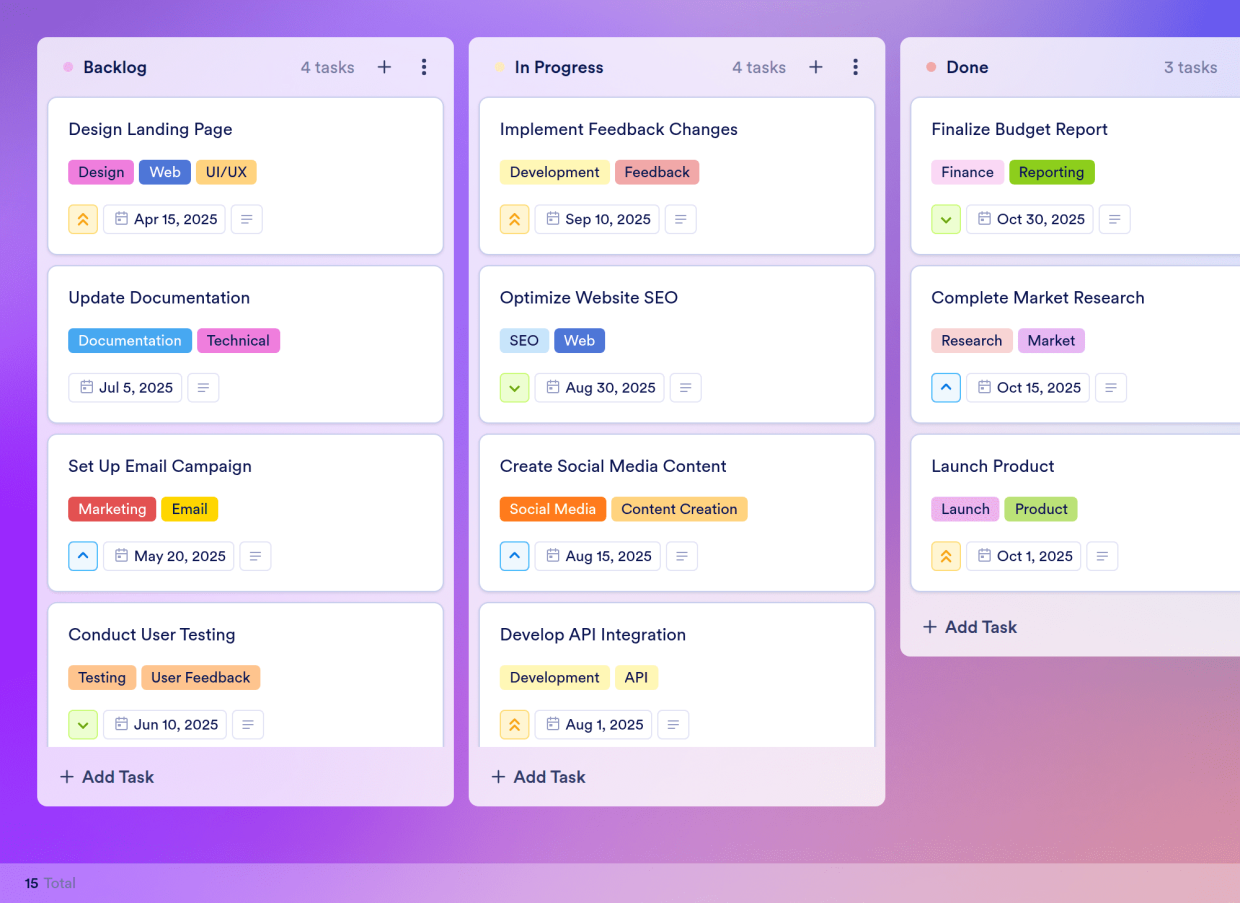This screenshot has height=903, width=1240.
Task: Open Jun 10, 2025 due date picker
Action: tap(165, 724)
